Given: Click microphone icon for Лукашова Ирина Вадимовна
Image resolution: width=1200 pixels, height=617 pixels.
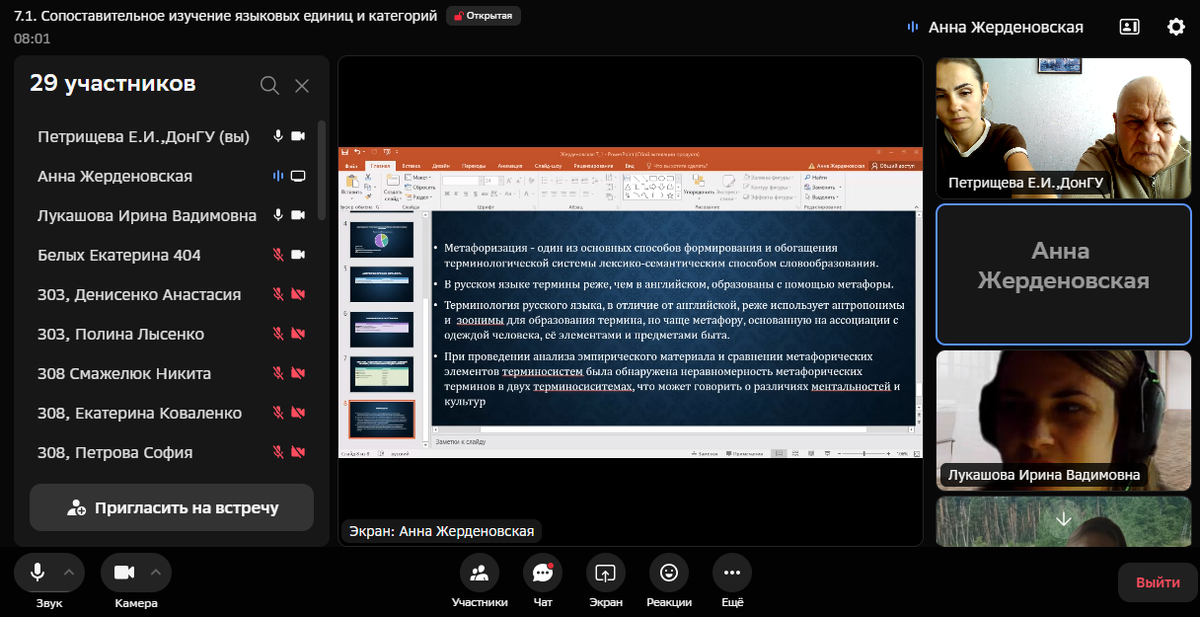Looking at the screenshot, I should click(x=278, y=215).
